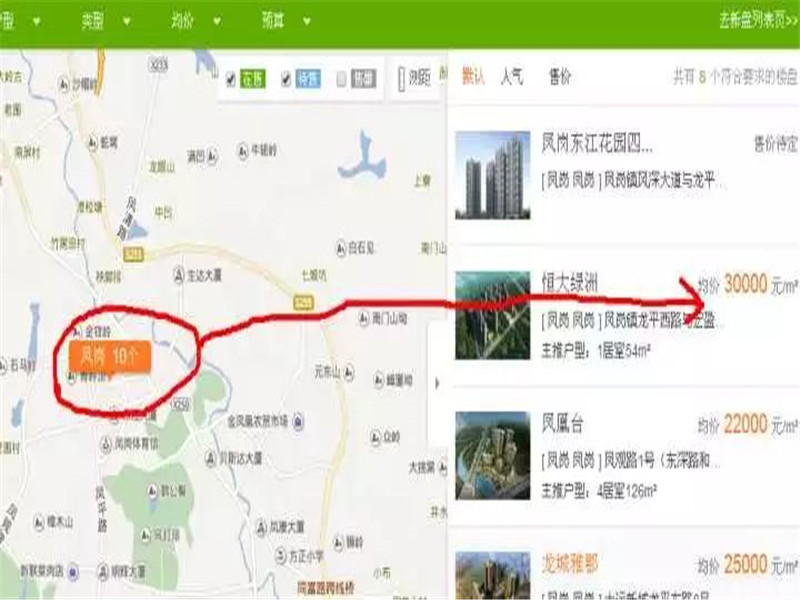Activate the 测距 distance measuring tool
The image size is (800, 600).
pyautogui.click(x=415, y=78)
